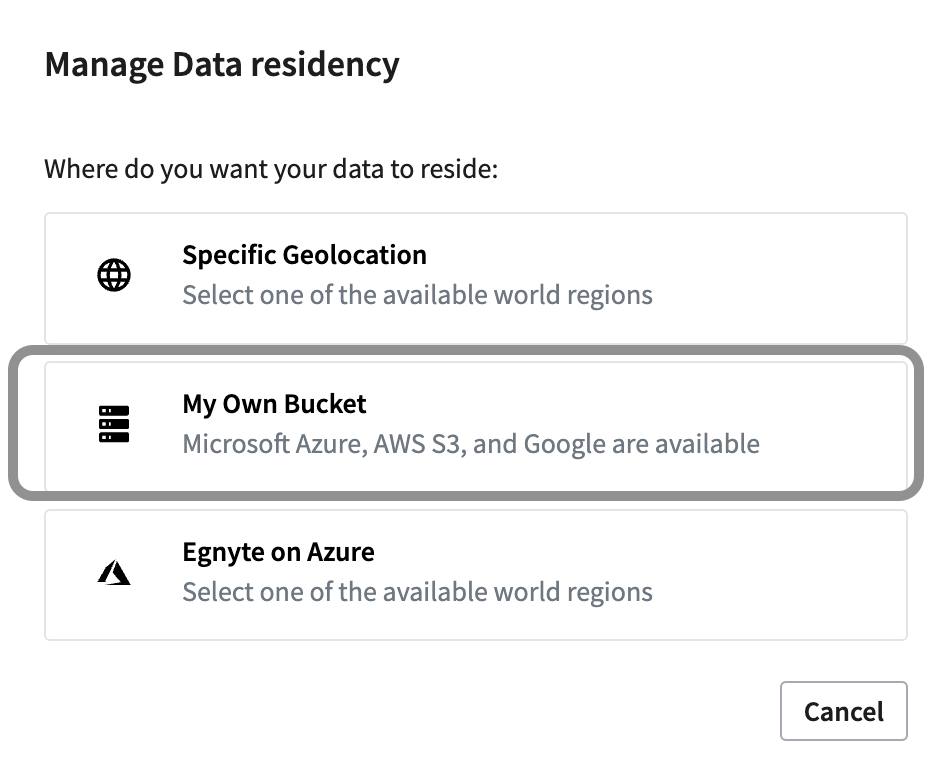Click the Azure logo icon
This screenshot has width=950, height=780.
pyautogui.click(x=114, y=572)
